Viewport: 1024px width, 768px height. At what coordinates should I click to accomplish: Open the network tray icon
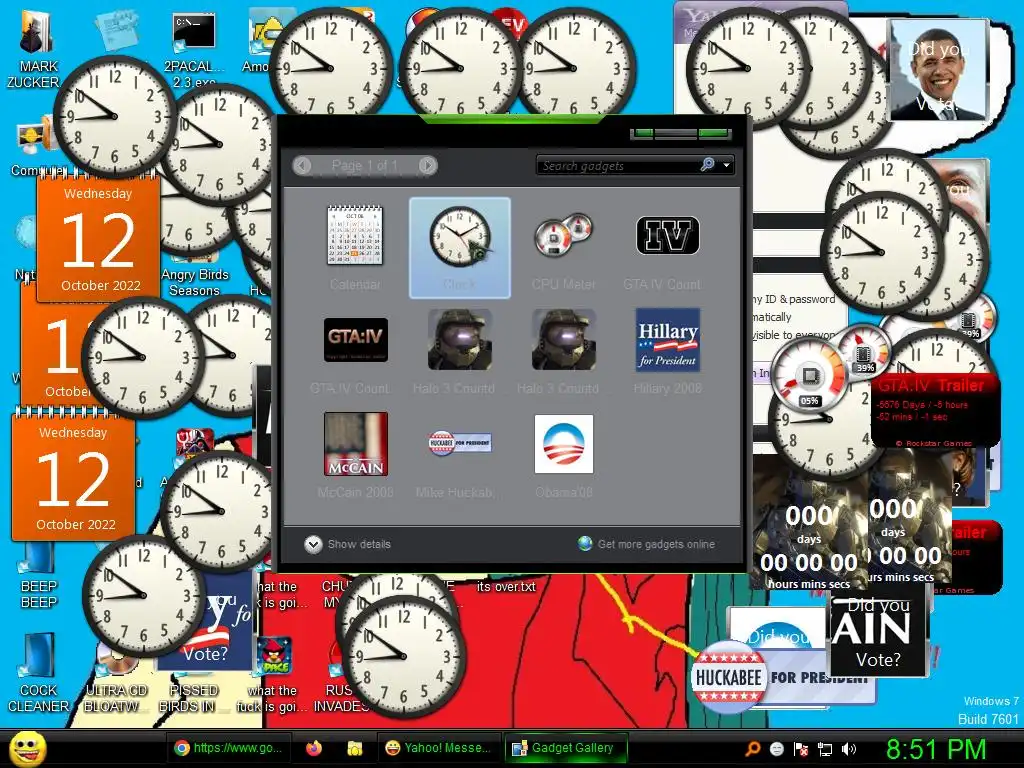[824, 749]
